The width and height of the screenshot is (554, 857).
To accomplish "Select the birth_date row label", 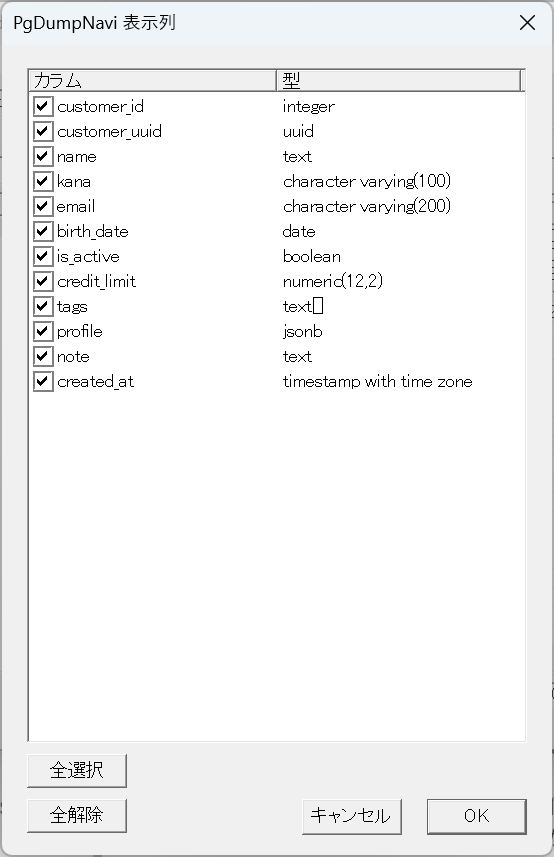I will 93,232.
